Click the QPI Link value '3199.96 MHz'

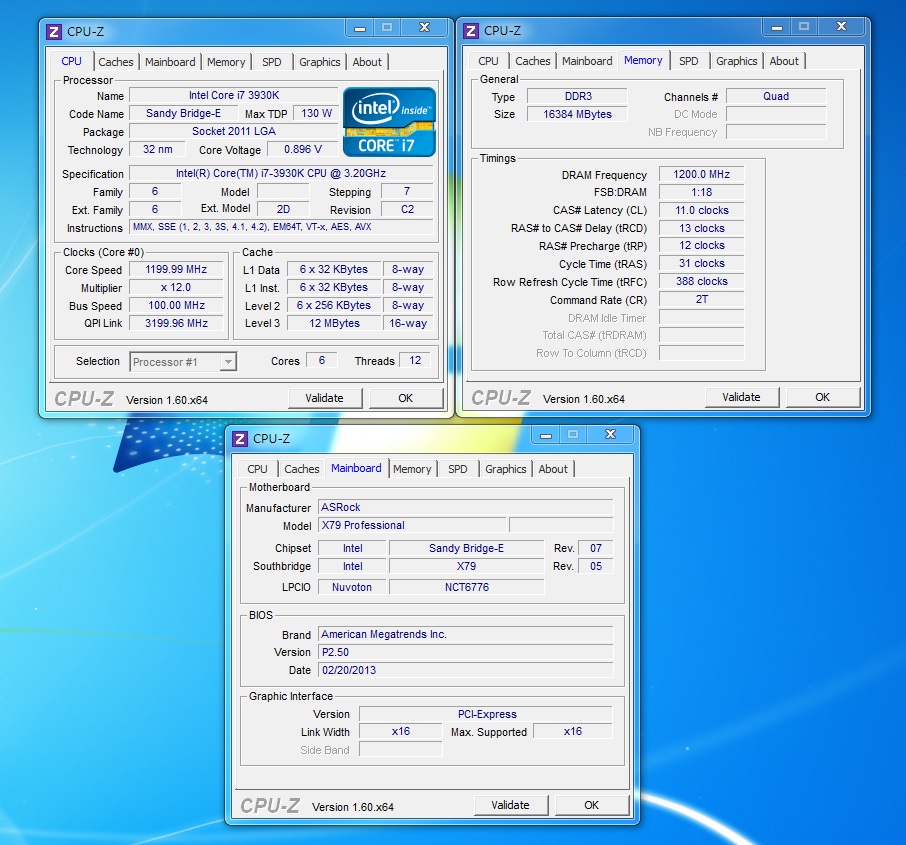coord(176,323)
